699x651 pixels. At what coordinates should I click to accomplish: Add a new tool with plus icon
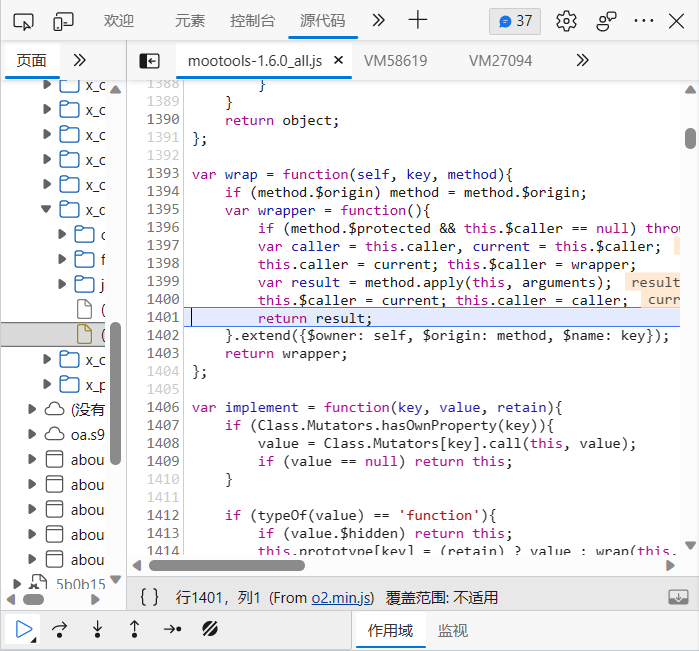[x=418, y=21]
